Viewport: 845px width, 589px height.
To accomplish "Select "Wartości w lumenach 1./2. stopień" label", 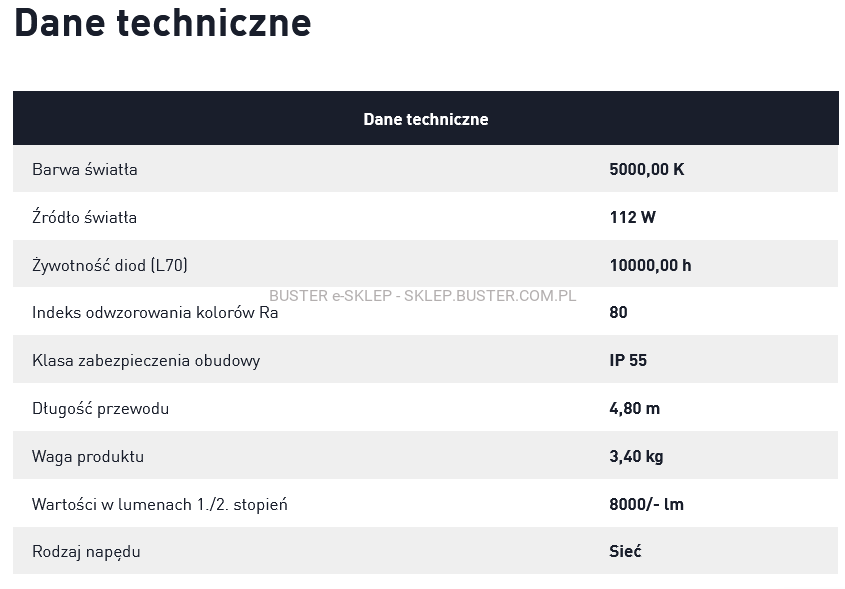I will pos(160,504).
